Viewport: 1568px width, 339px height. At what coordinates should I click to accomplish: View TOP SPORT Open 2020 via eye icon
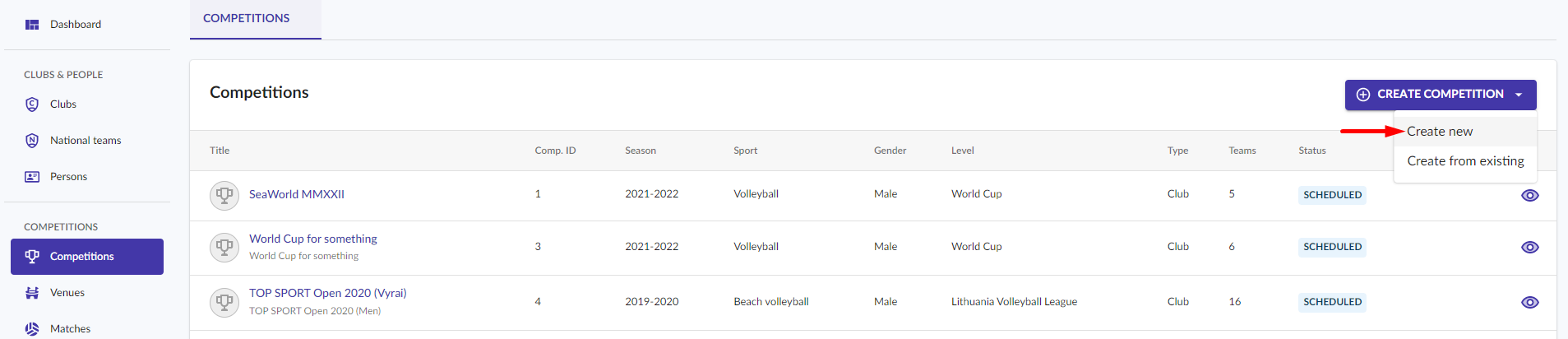point(1530,303)
